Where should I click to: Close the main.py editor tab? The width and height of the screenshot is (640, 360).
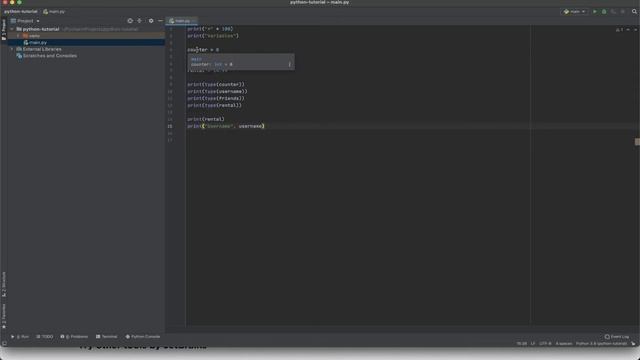(x=194, y=21)
